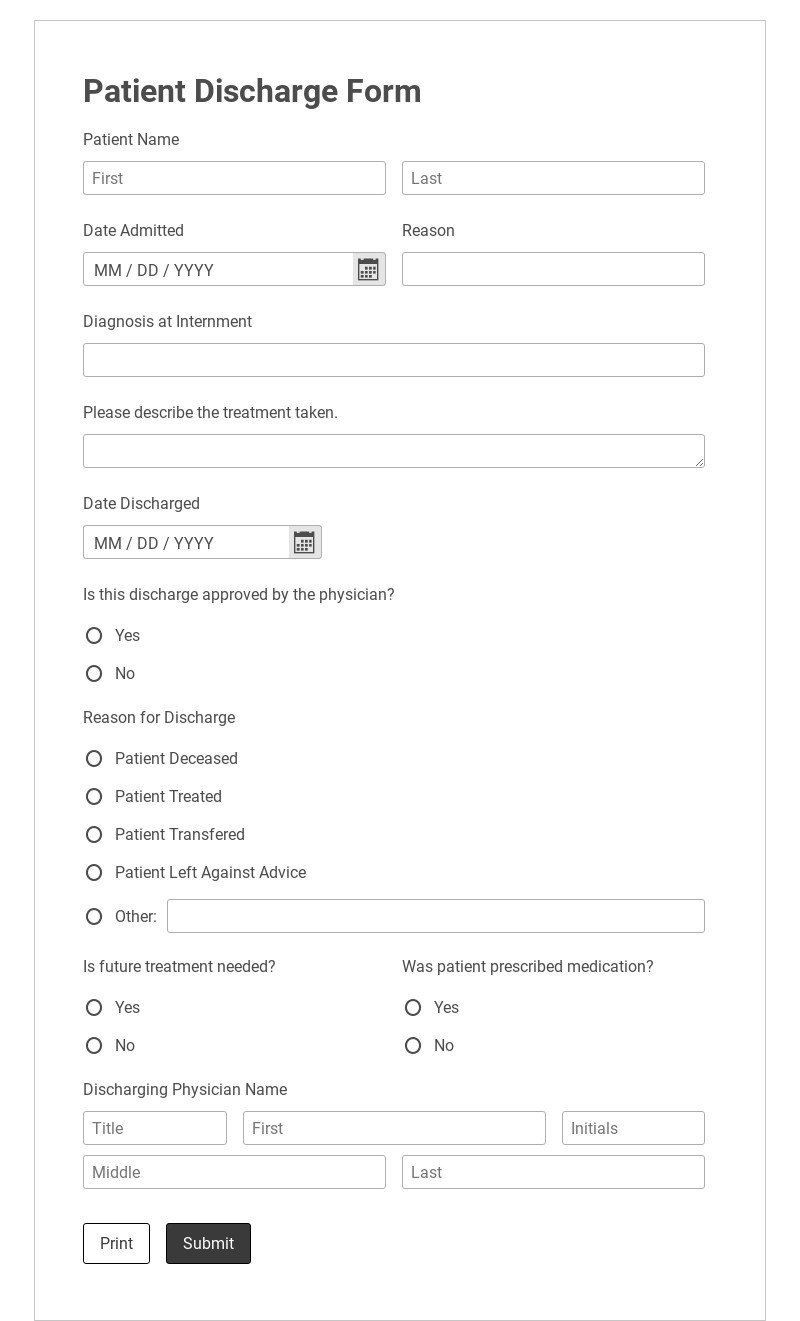Select Patient Transfered as discharge reason

[94, 835]
